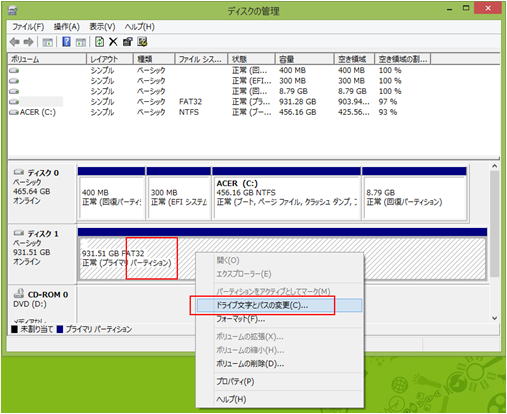
Task: Click the show/hide console tree icon
Action: [x=47, y=42]
